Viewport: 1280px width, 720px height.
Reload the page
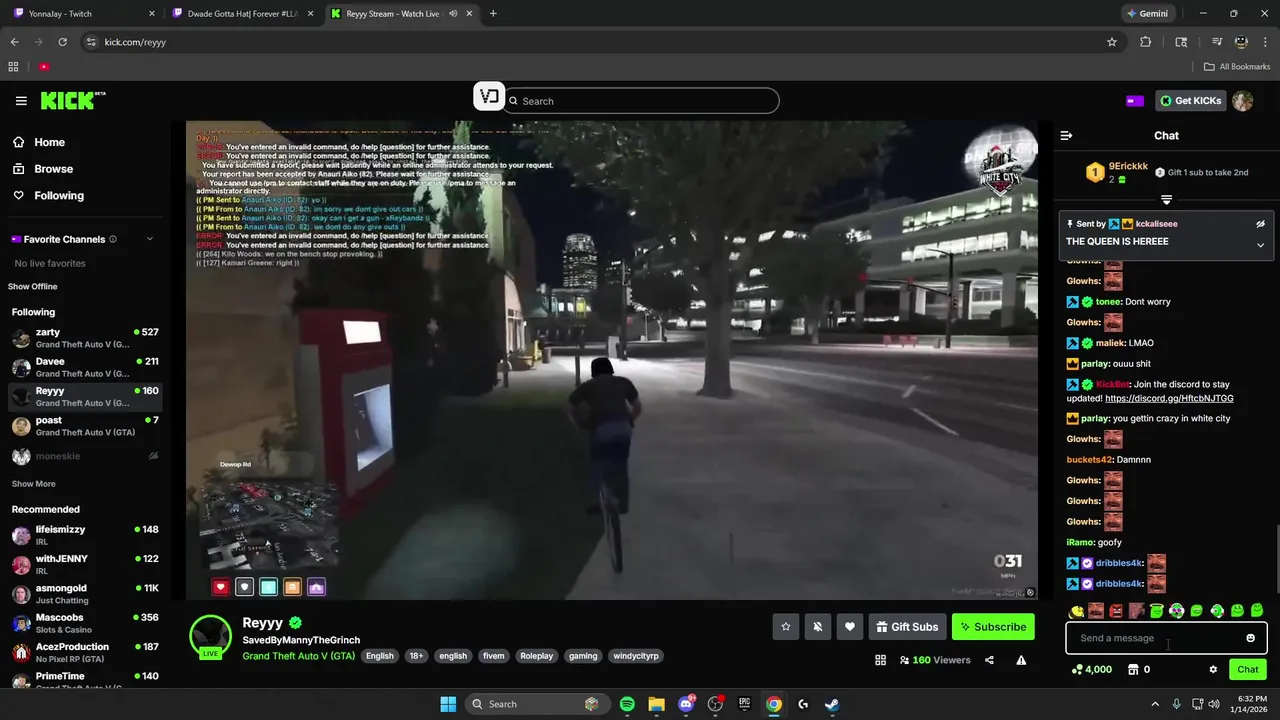point(63,42)
